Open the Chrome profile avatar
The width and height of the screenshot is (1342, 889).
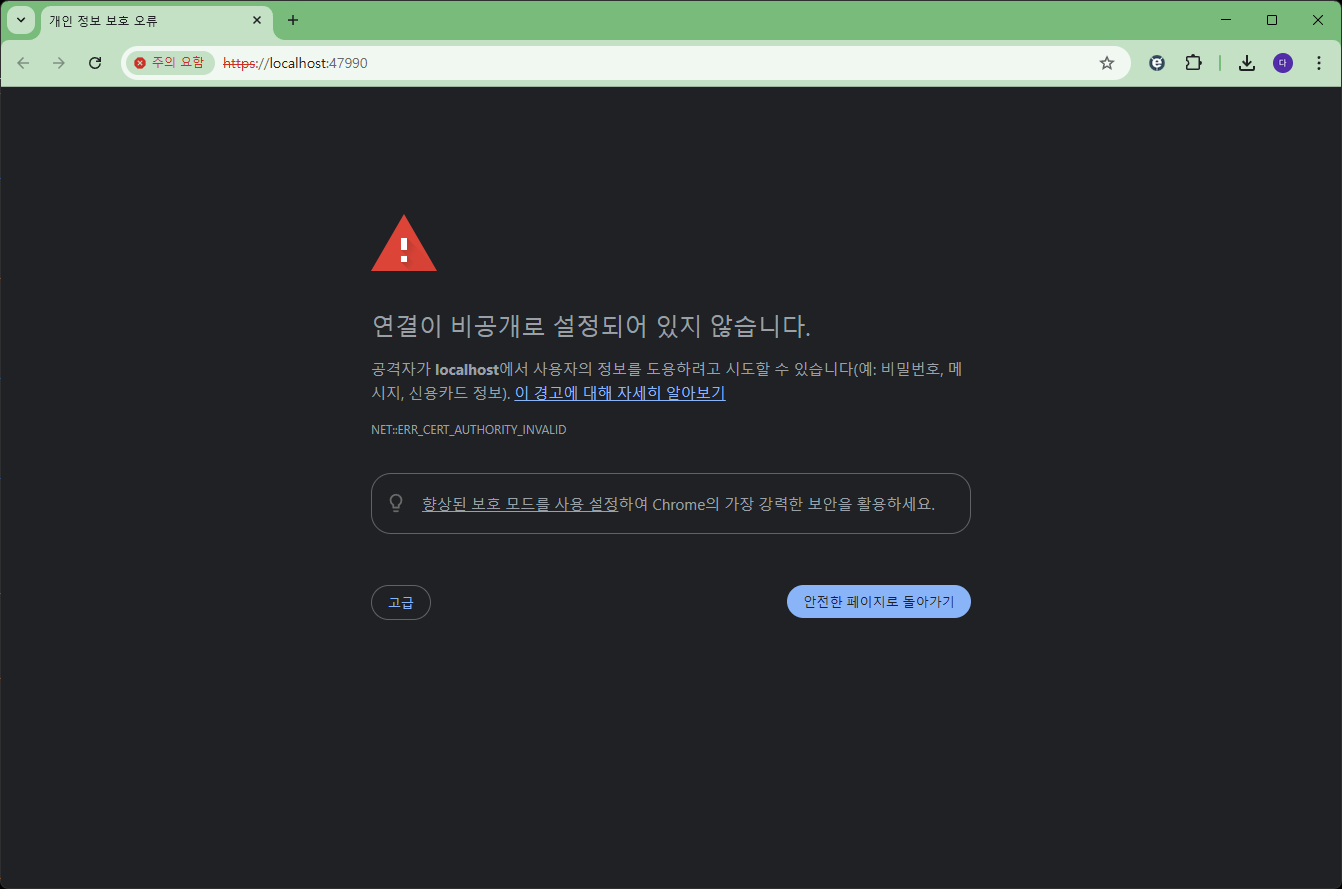pos(1283,63)
